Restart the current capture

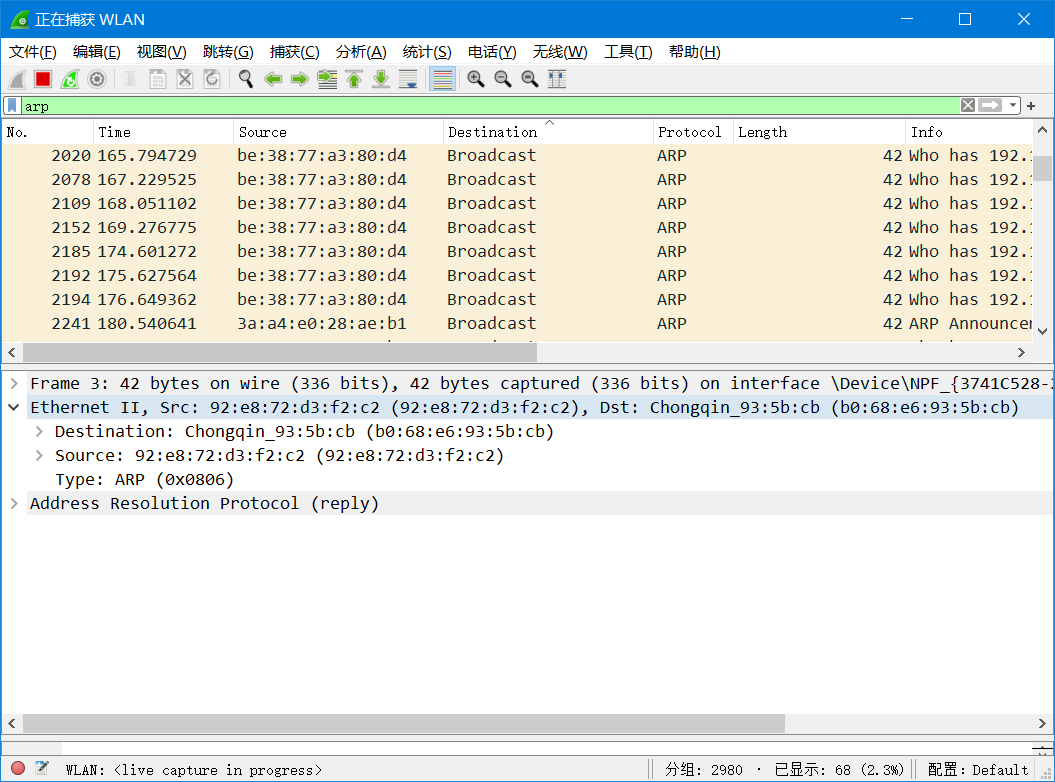click(69, 78)
